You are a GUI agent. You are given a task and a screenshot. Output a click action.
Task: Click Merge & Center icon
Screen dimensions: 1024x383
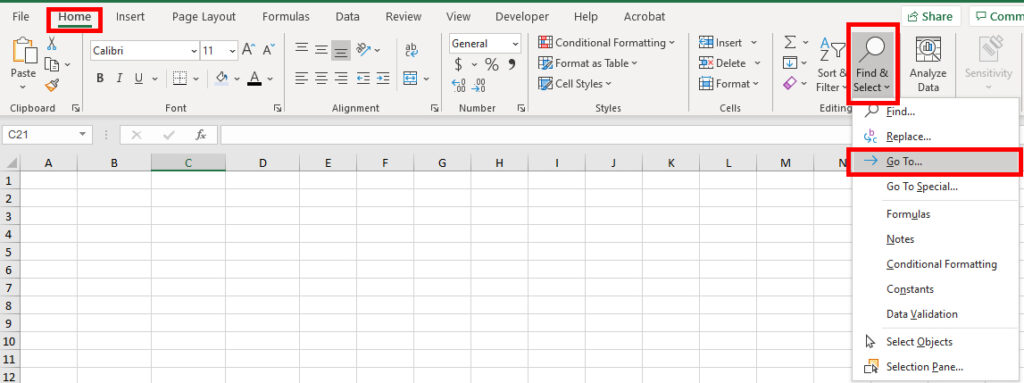[411, 78]
